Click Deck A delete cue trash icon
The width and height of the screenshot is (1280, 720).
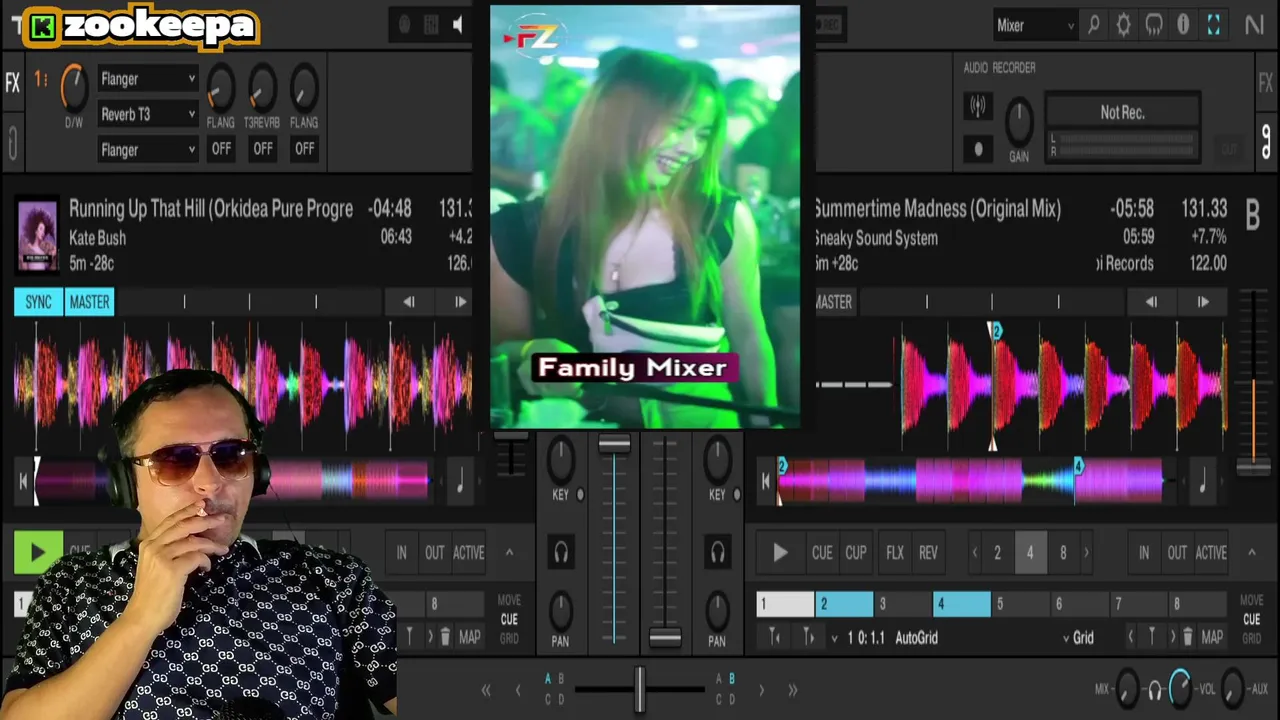(x=445, y=637)
